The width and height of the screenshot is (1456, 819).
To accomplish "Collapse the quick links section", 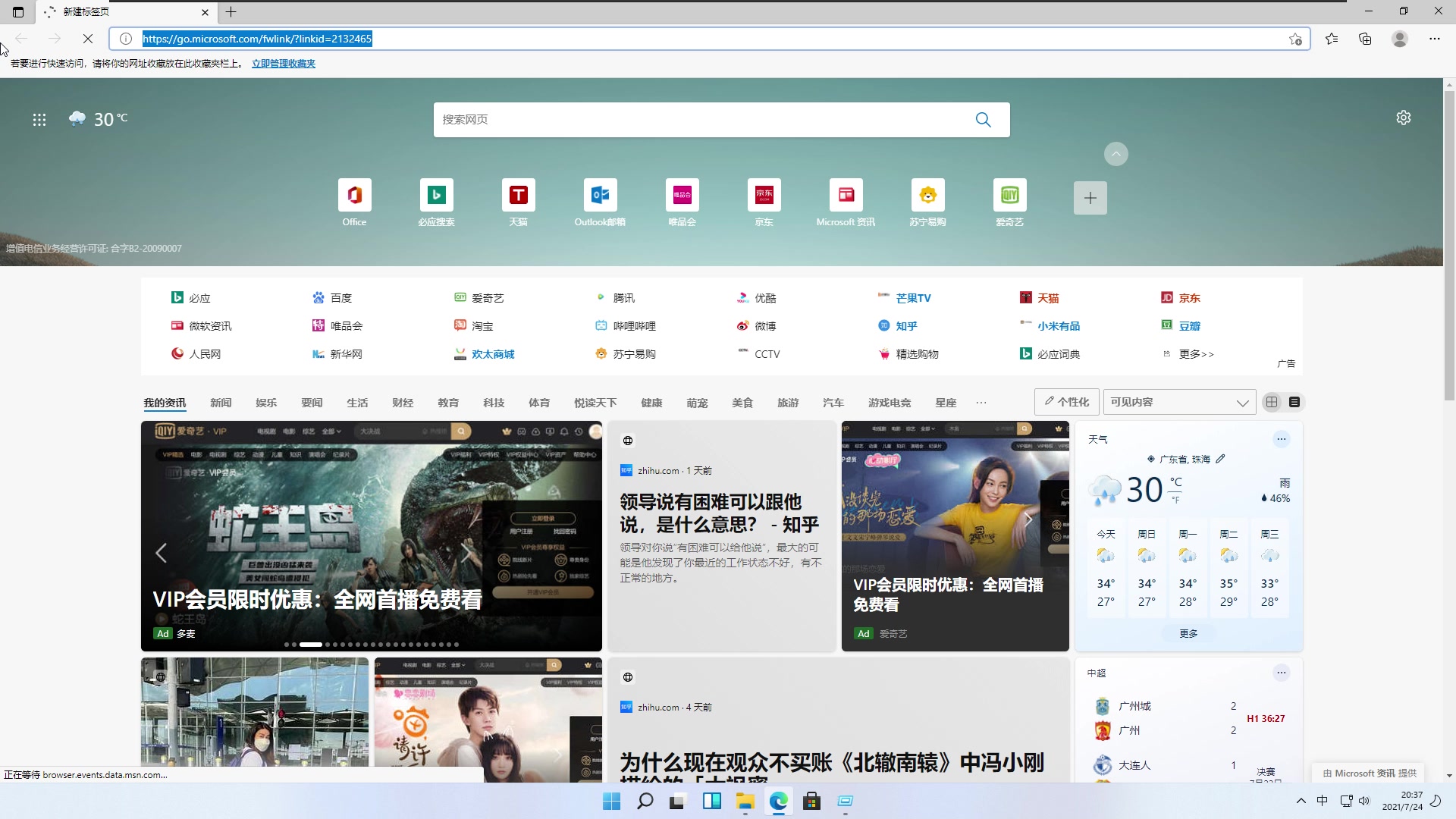I will (1116, 154).
